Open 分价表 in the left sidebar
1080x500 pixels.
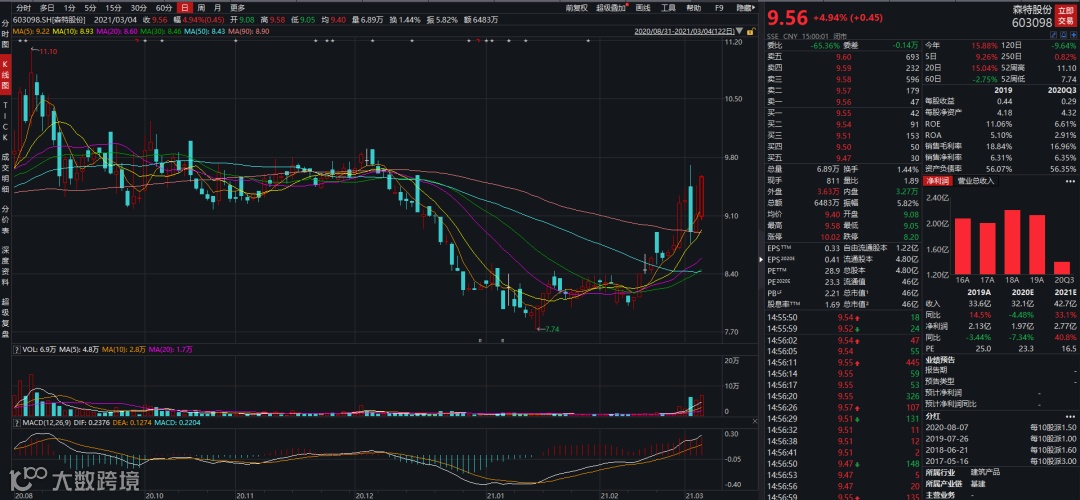pyautogui.click(x=6, y=219)
